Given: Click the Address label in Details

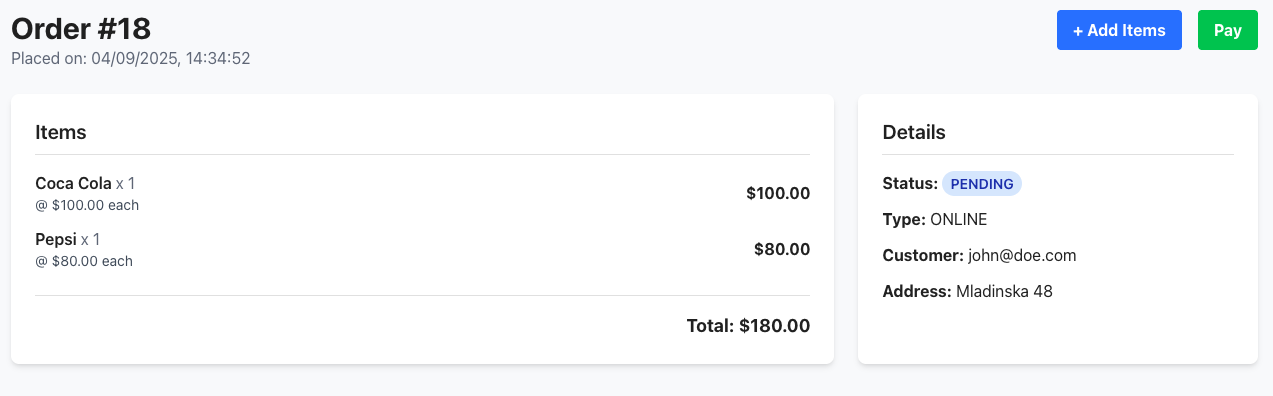Looking at the screenshot, I should click(917, 292).
